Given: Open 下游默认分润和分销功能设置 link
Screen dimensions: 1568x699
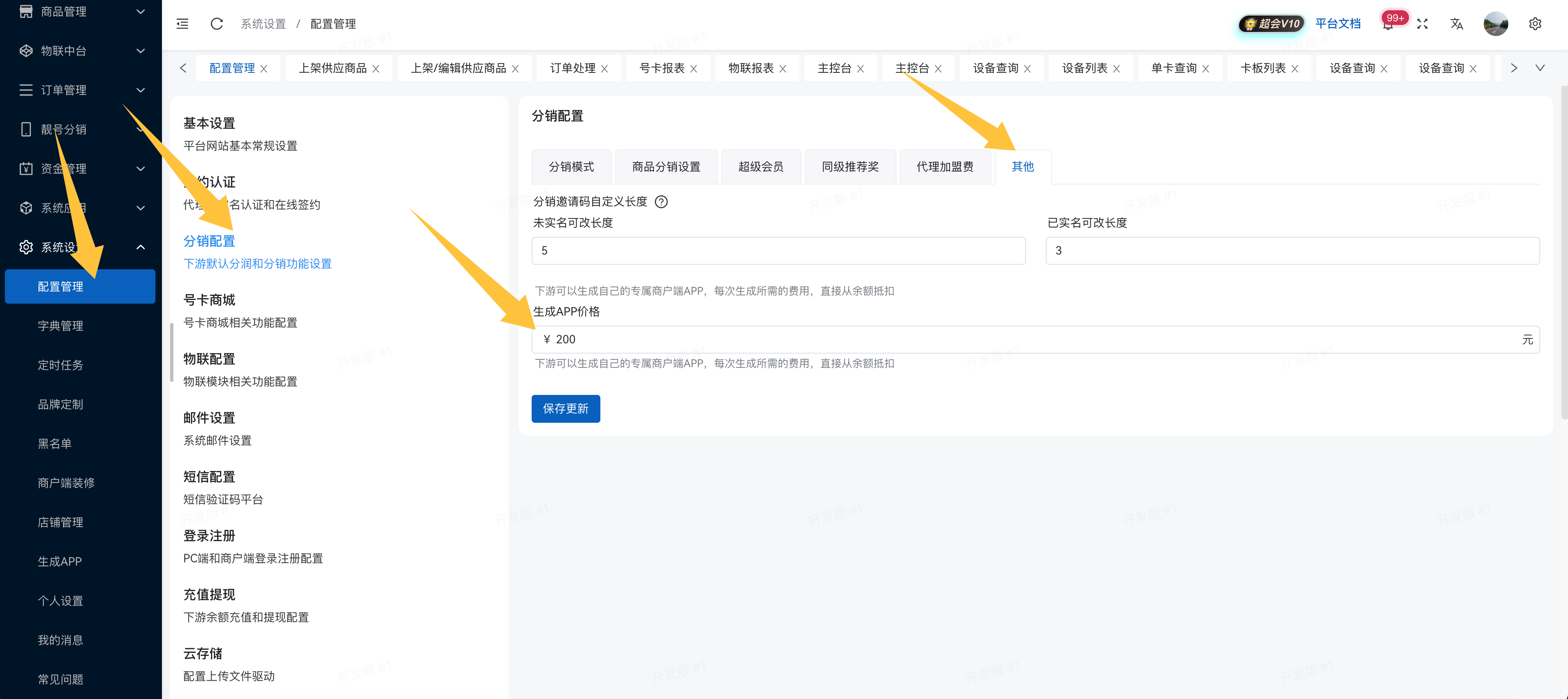Looking at the screenshot, I should pyautogui.click(x=258, y=264).
